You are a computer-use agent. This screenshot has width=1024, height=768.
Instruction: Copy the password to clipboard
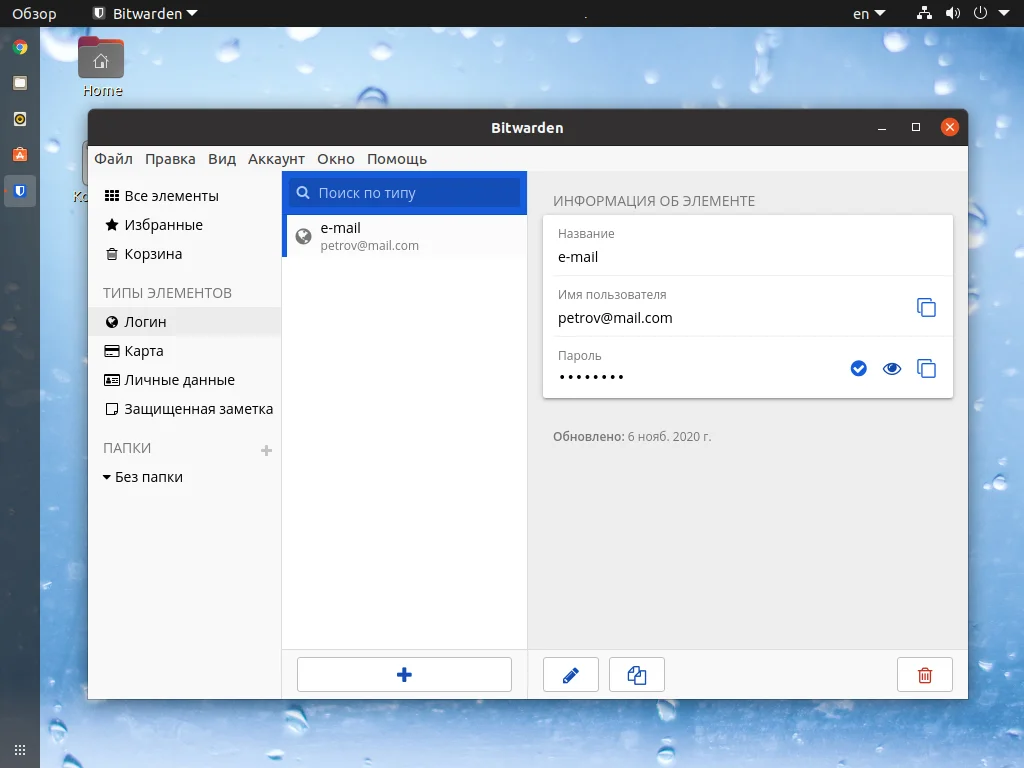(926, 369)
